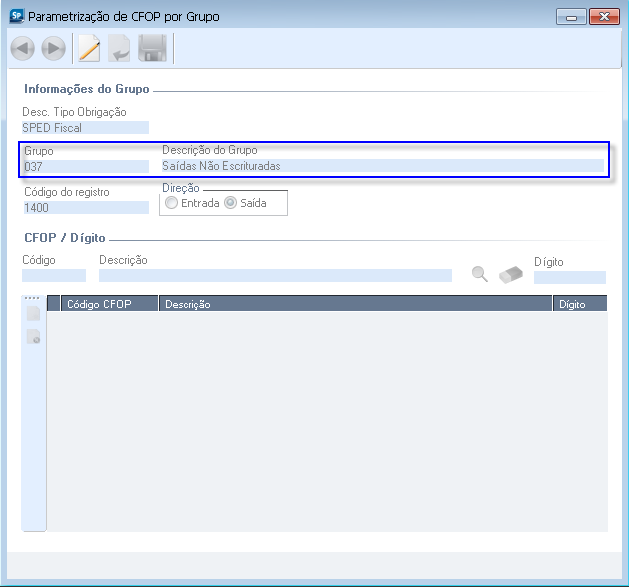
Task: Go to next record arrow
Action: tap(54, 49)
